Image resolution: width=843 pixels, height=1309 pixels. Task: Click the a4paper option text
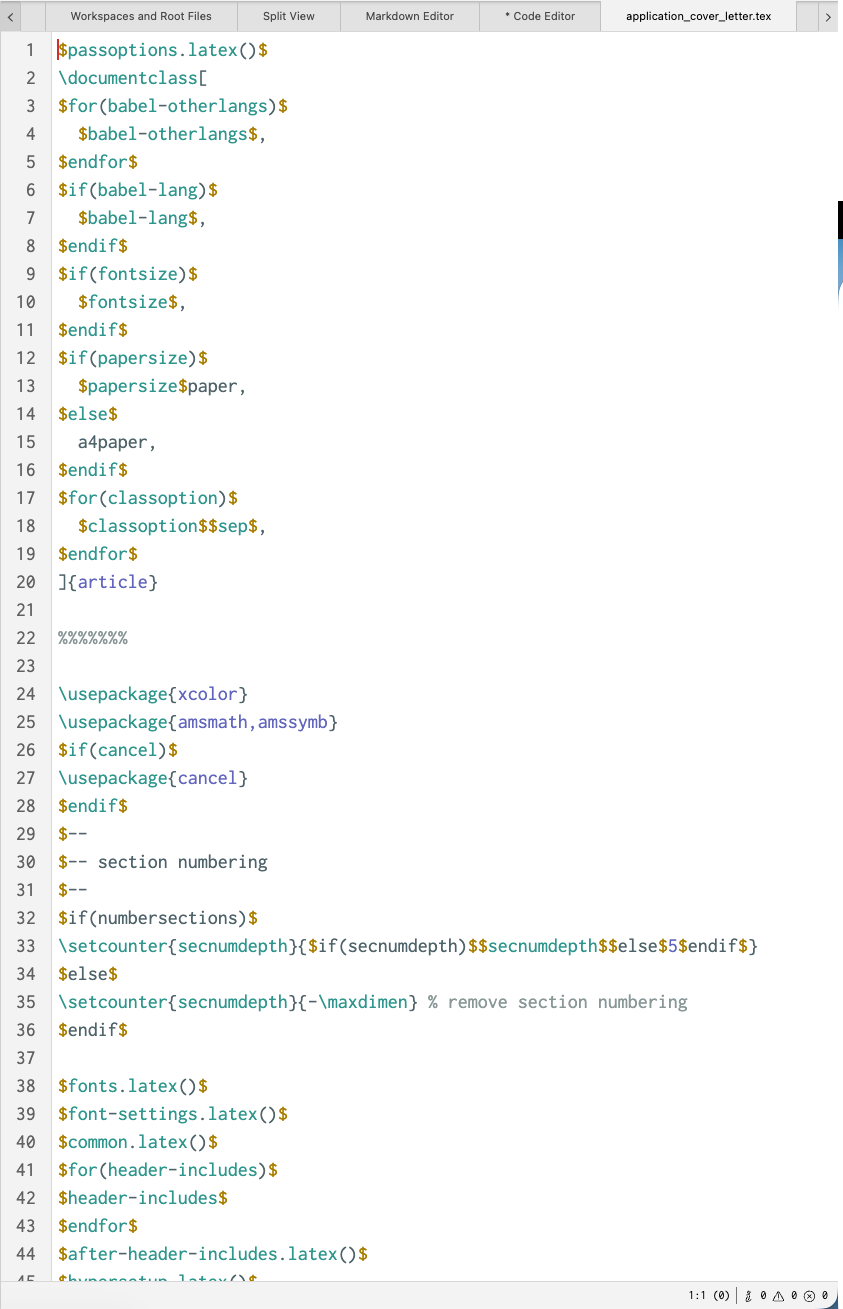click(113, 441)
